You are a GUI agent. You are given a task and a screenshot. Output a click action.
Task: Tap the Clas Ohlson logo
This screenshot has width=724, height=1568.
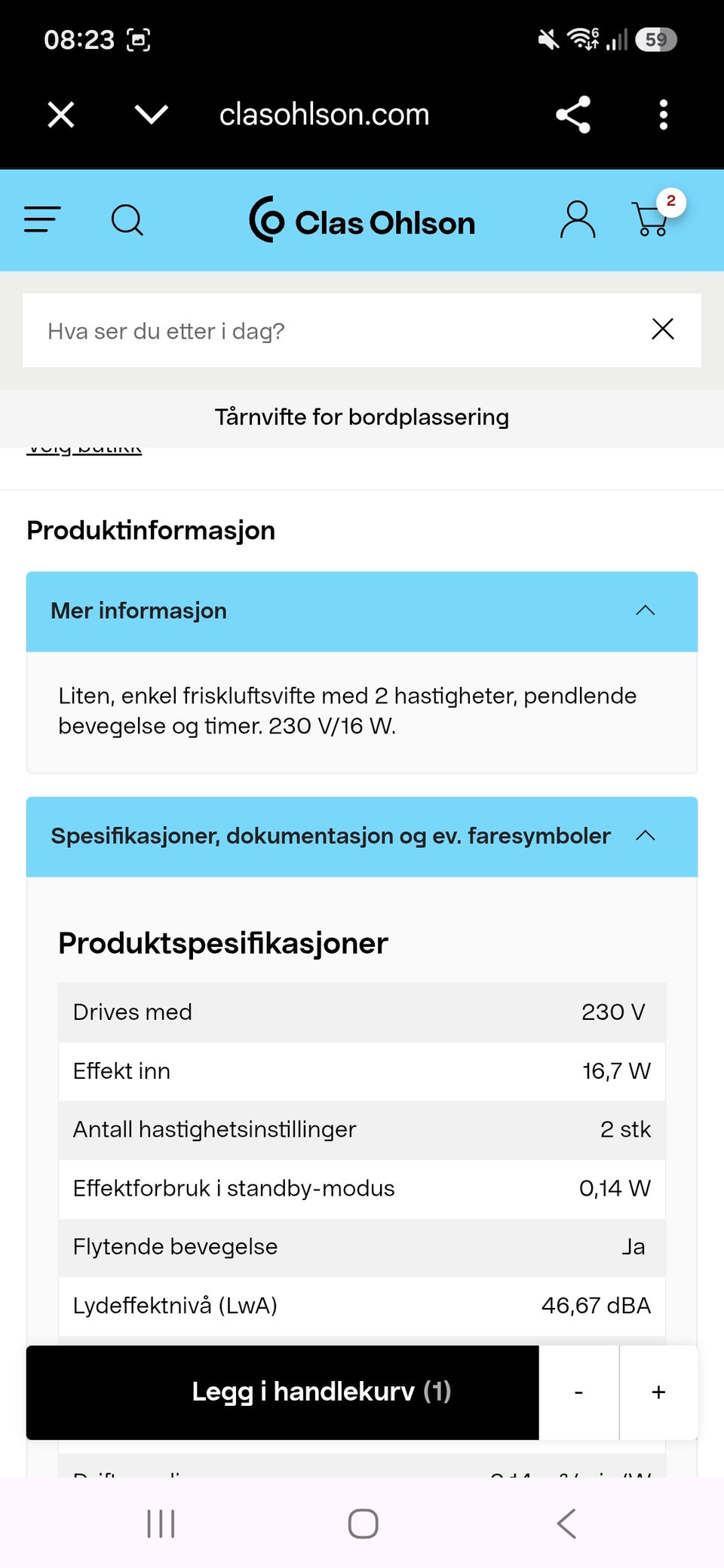(x=362, y=220)
